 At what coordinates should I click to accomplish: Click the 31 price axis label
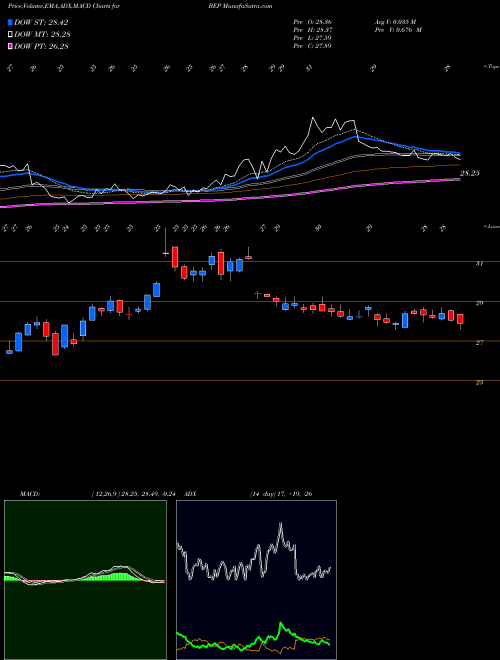[479, 263]
